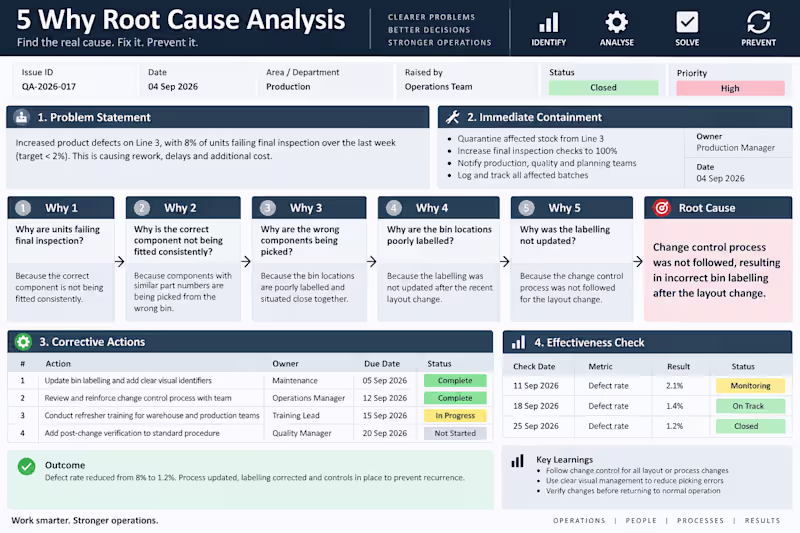Viewport: 800px width, 533px height.
Task: Click the Production department value
Action: 288,87
